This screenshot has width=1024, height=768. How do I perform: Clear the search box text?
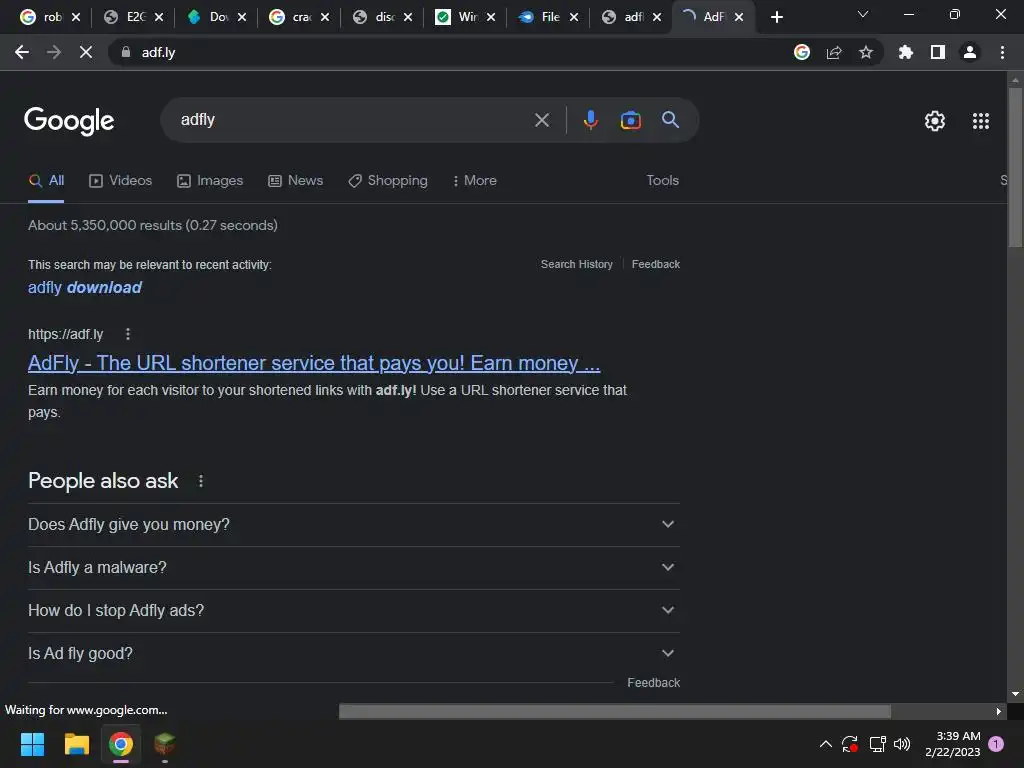coord(541,120)
